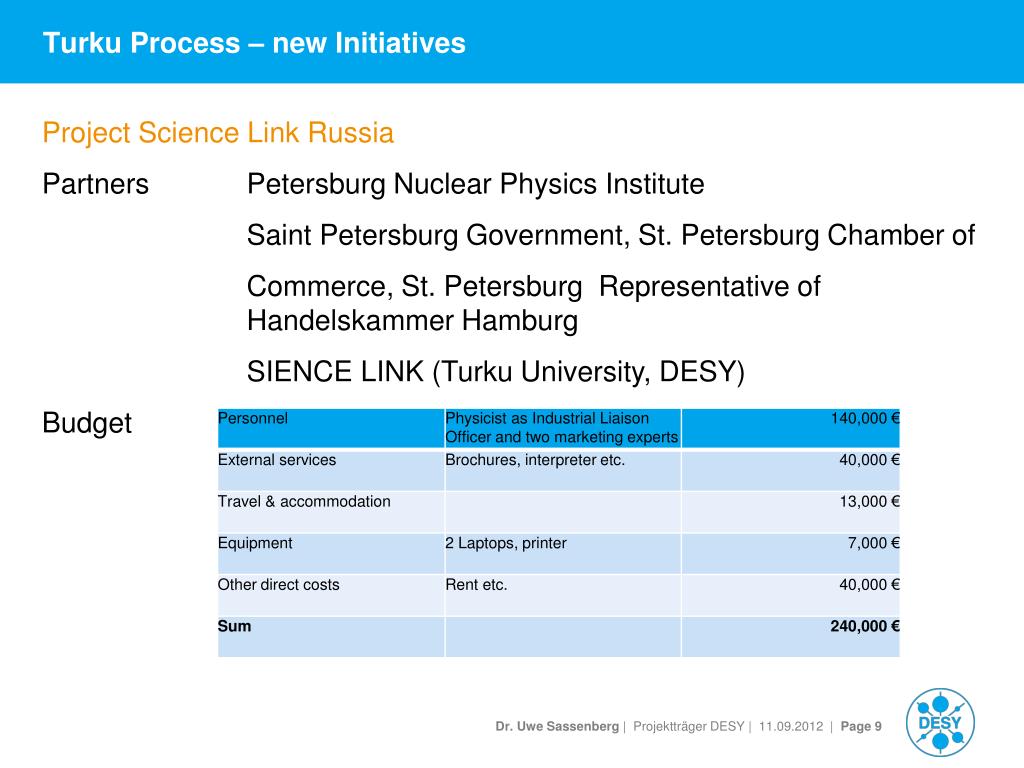This screenshot has height=768, width=1024.
Task: Select the 'Other direct costs' cell
Action: (331, 595)
